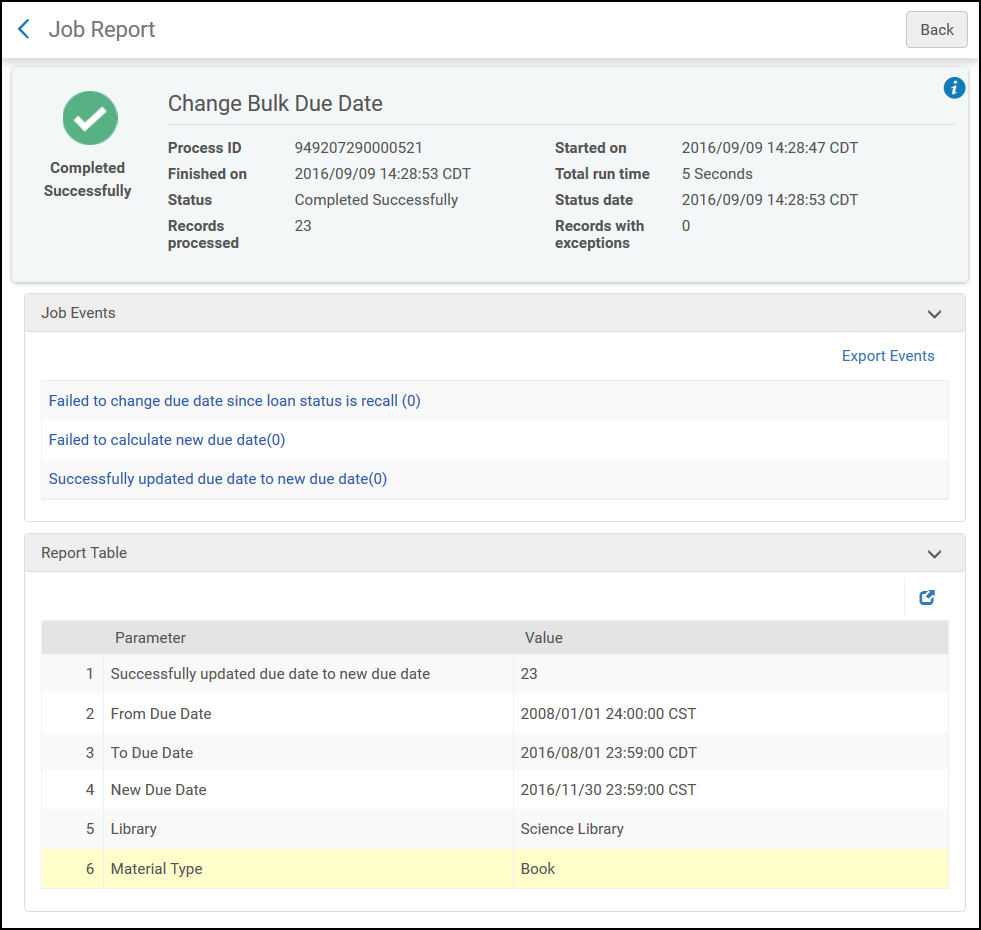Click the Parameter column header
The image size is (981, 930).
point(150,638)
